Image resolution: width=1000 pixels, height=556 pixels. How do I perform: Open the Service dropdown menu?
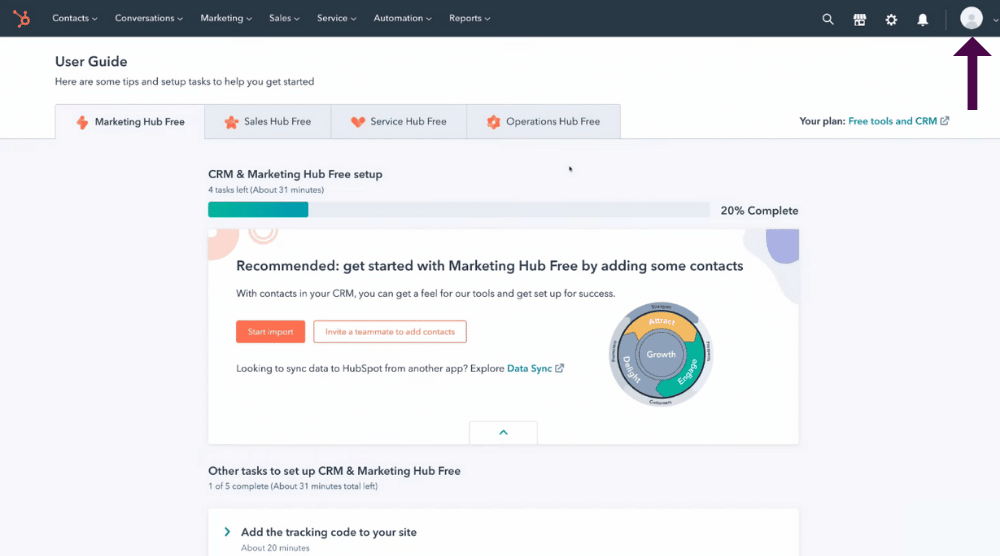click(336, 18)
